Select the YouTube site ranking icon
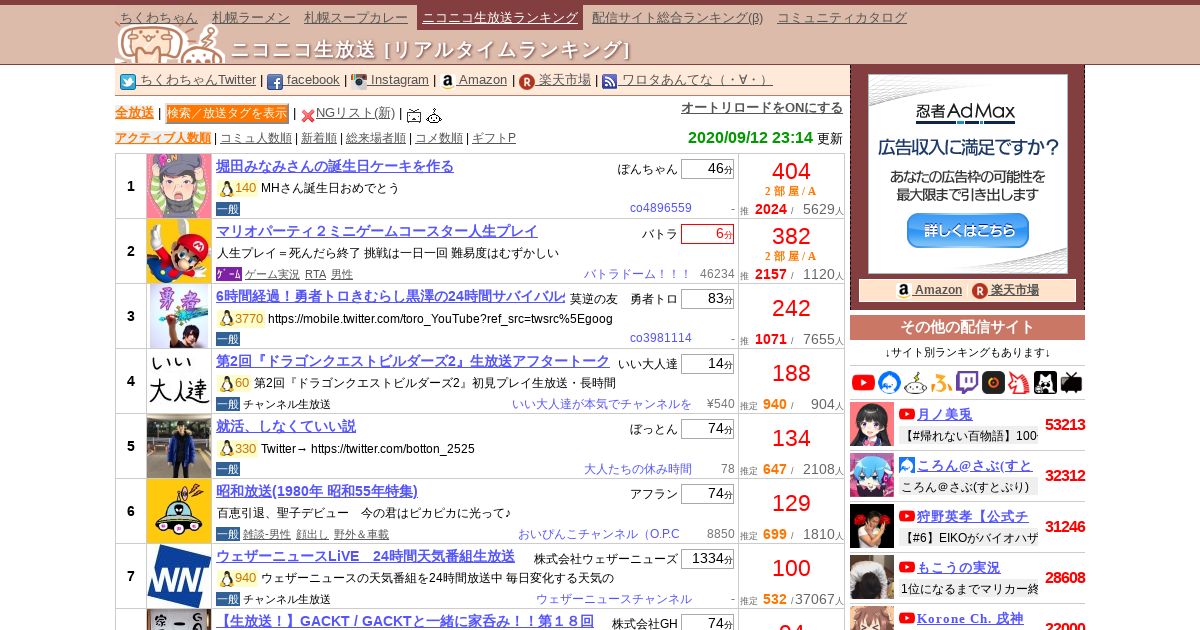Screen dimensions: 1200x630 click(x=863, y=382)
